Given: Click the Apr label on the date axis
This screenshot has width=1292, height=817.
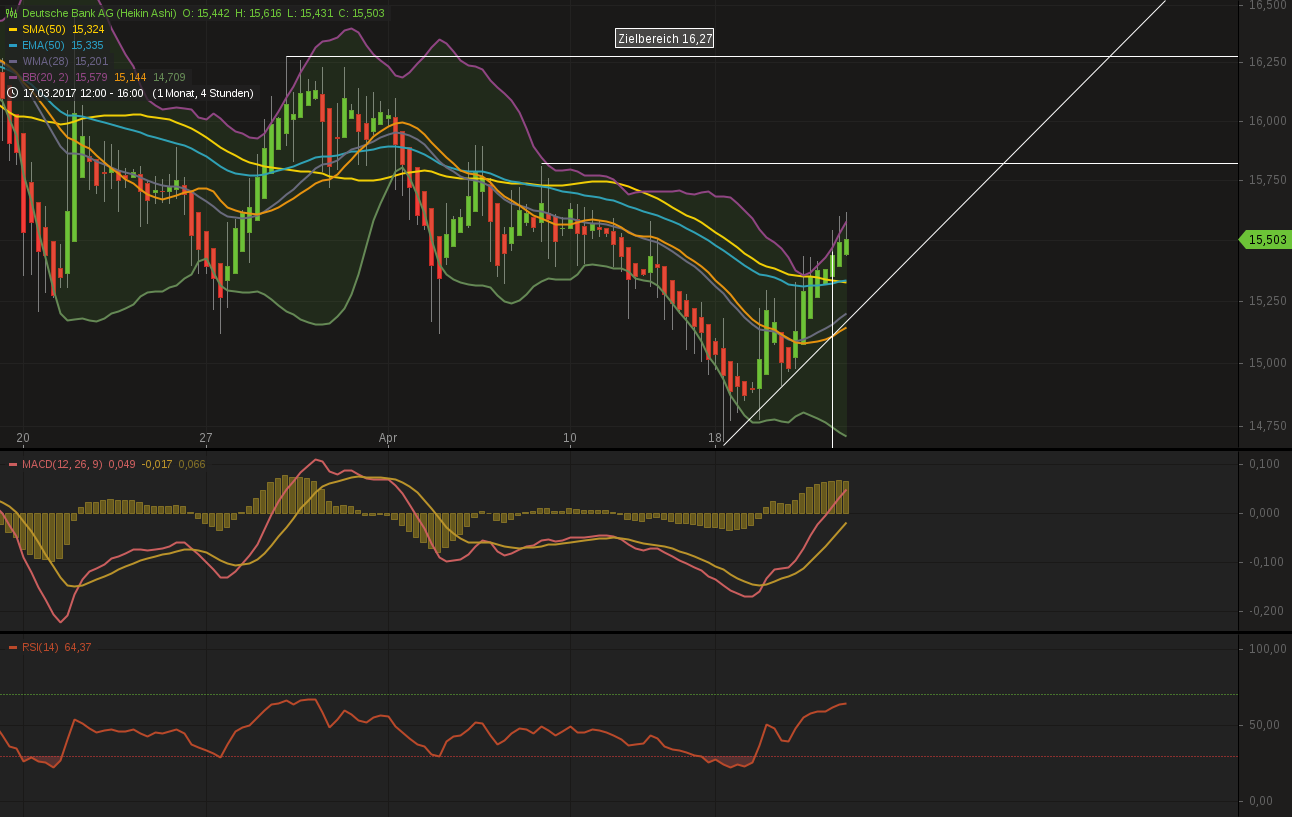Looking at the screenshot, I should [x=388, y=438].
